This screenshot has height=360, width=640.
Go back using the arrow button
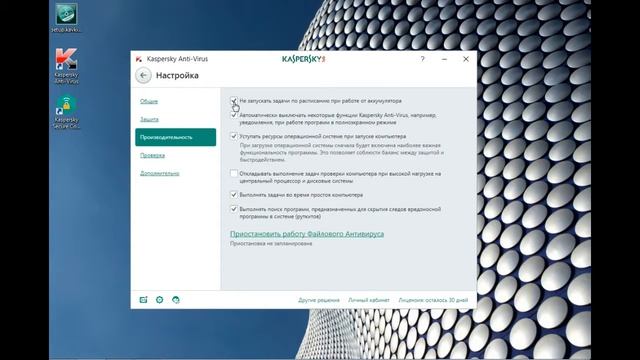tap(143, 76)
